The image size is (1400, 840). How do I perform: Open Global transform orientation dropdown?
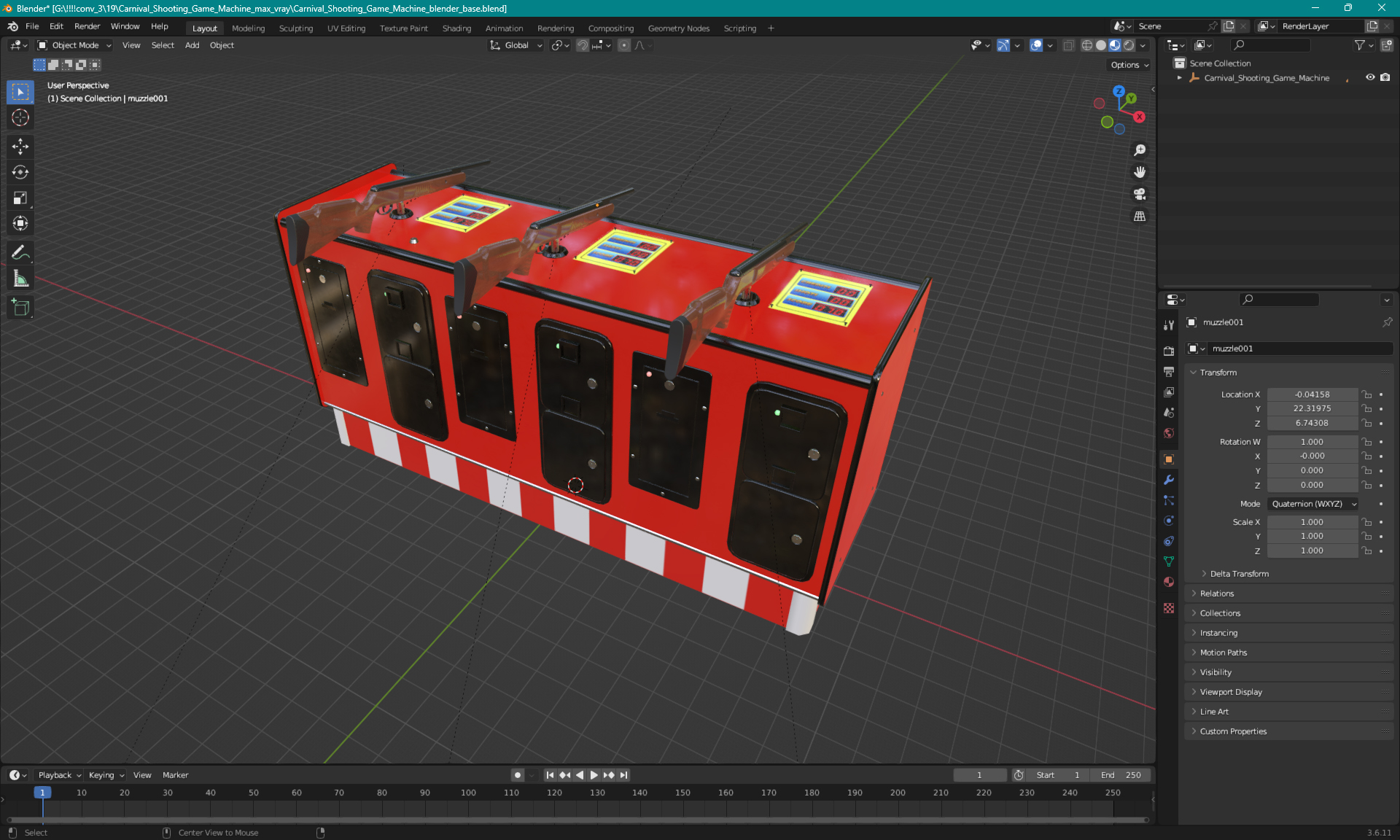(516, 45)
